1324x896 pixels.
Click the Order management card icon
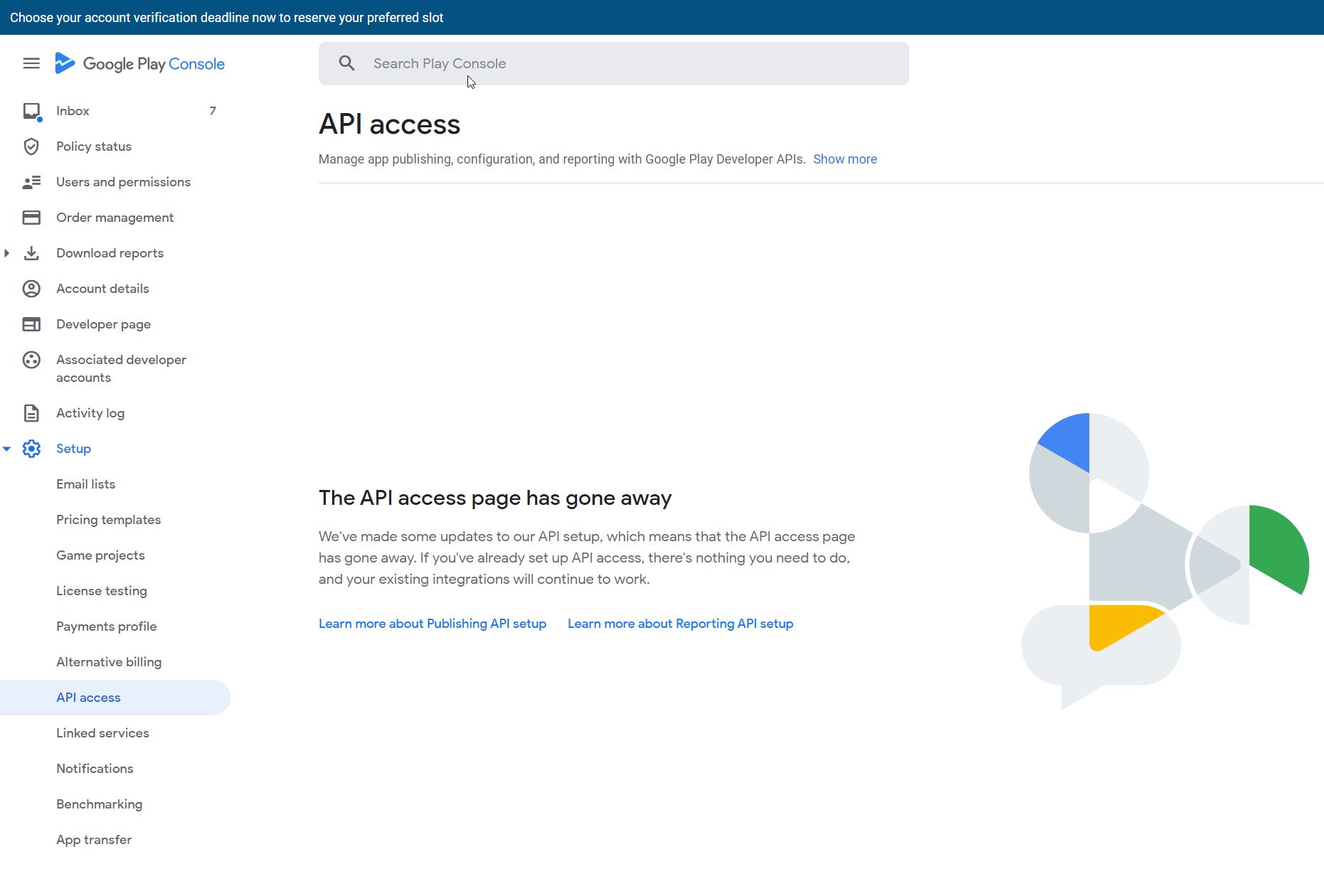pyautogui.click(x=31, y=218)
